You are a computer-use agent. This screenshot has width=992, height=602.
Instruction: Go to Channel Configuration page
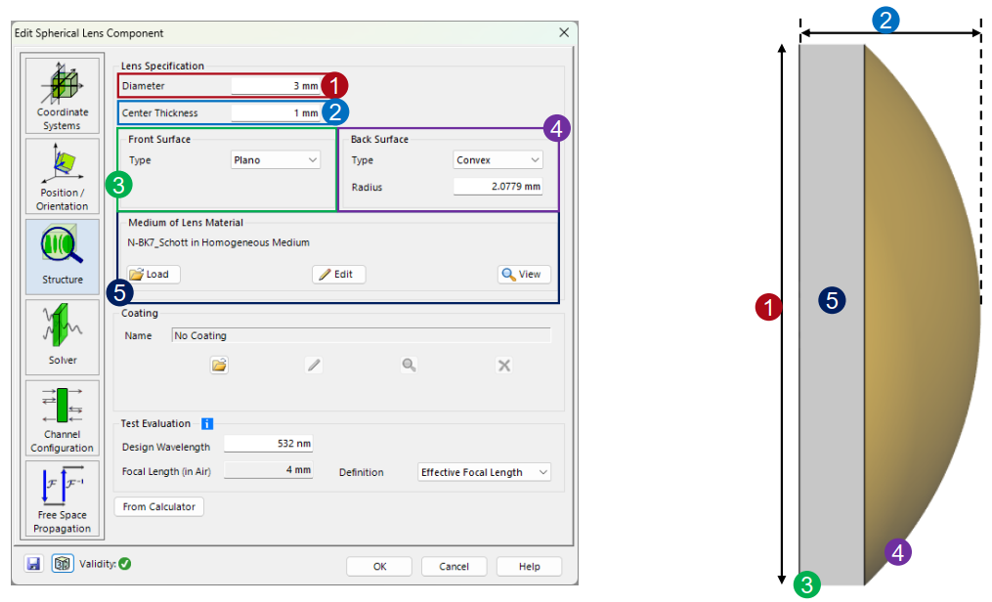(x=62, y=417)
